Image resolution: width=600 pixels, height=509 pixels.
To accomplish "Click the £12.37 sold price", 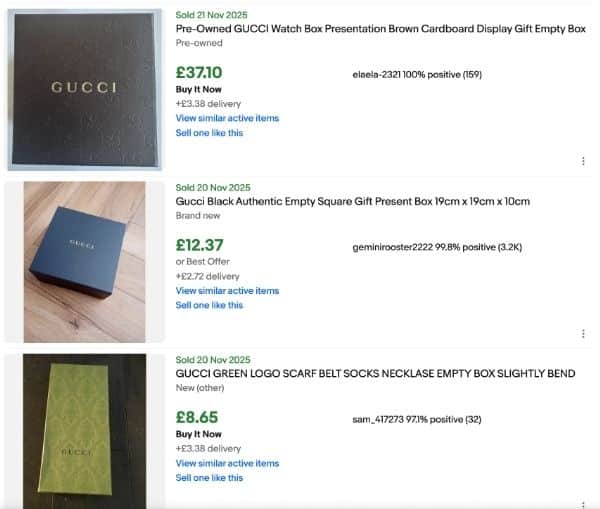I will point(199,245).
